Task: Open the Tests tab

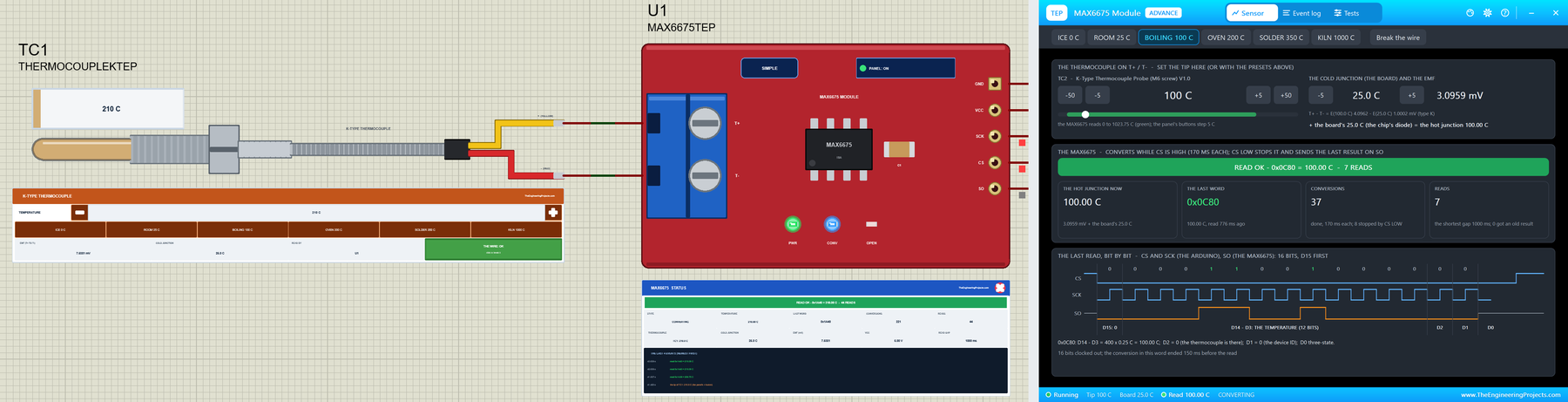Action: 1346,13
